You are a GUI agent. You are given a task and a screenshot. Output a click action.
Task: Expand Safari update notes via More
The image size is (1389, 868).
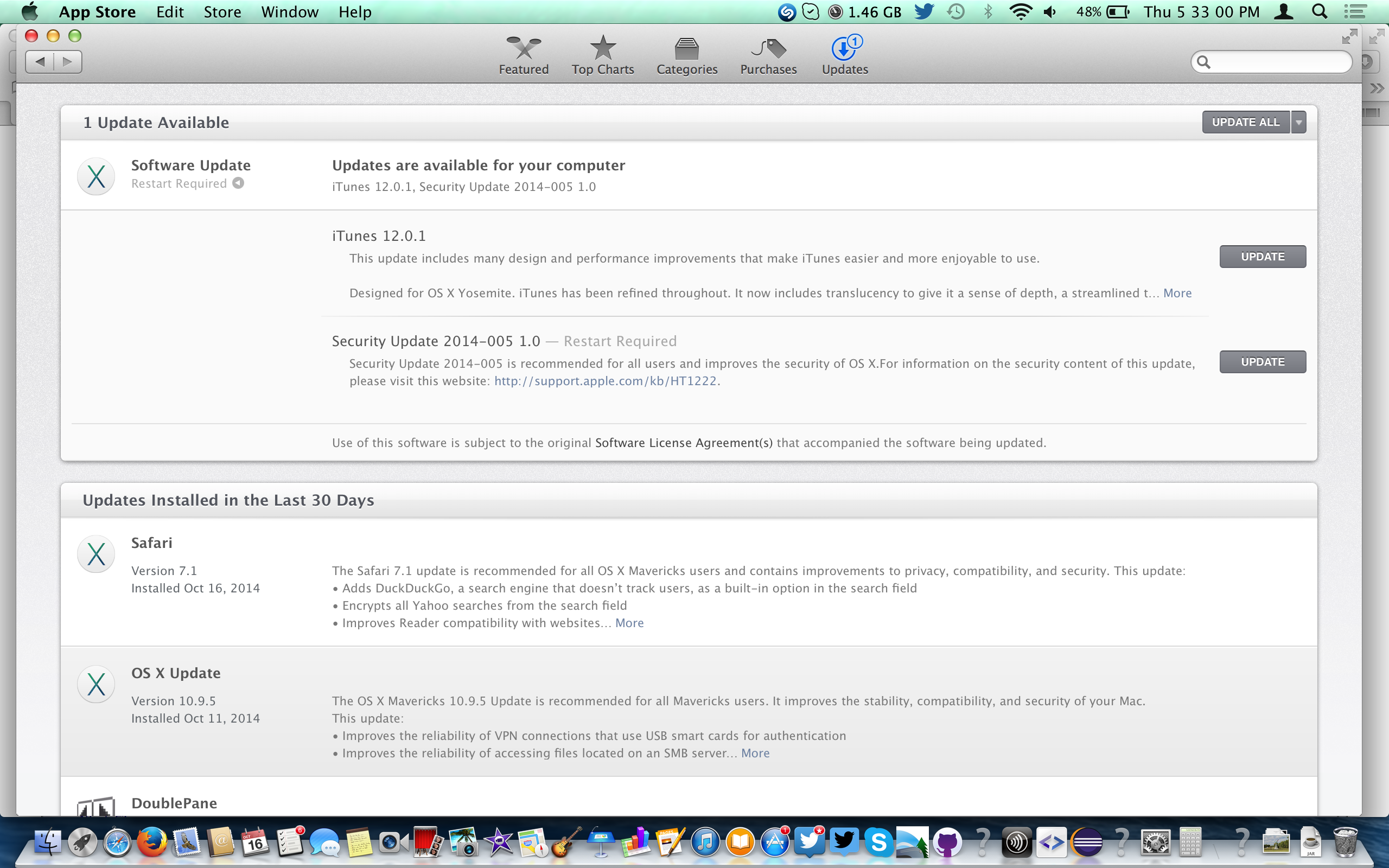tap(629, 623)
